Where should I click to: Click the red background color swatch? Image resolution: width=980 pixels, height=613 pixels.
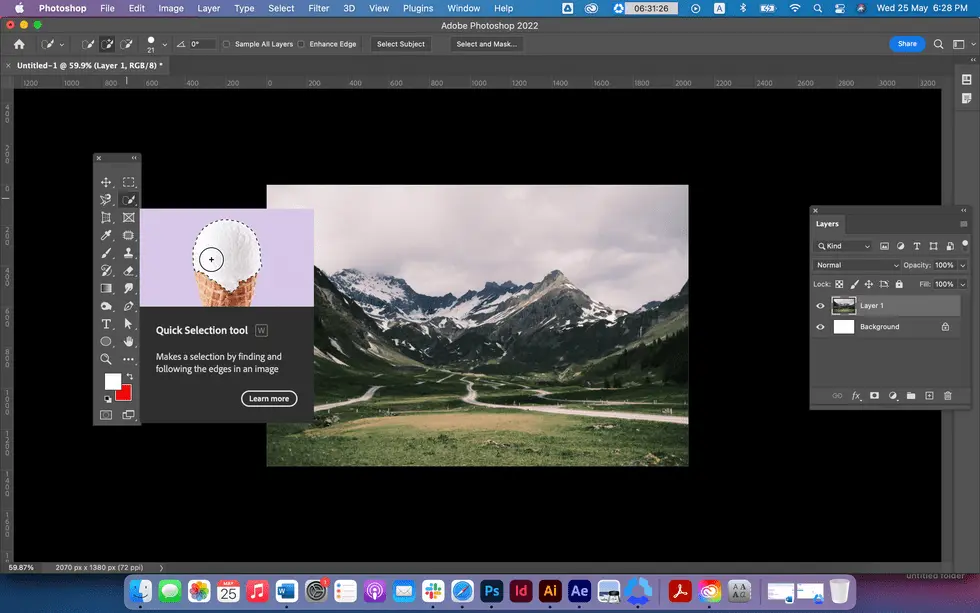pos(123,393)
